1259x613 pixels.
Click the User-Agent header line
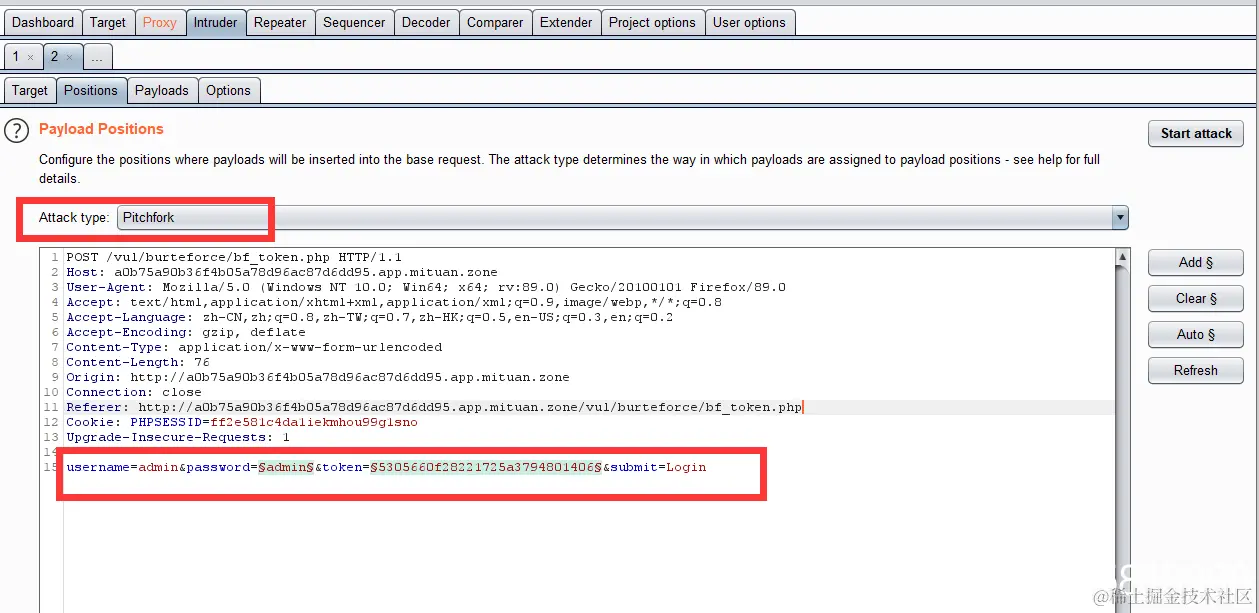coord(426,287)
